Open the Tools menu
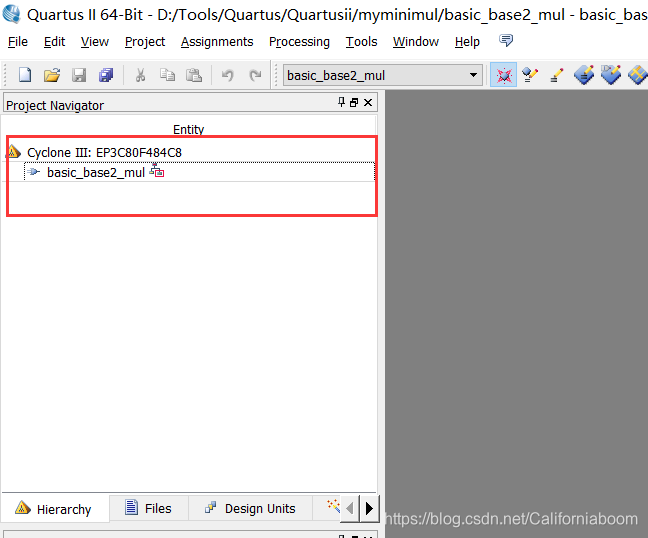648x538 pixels. pos(362,42)
